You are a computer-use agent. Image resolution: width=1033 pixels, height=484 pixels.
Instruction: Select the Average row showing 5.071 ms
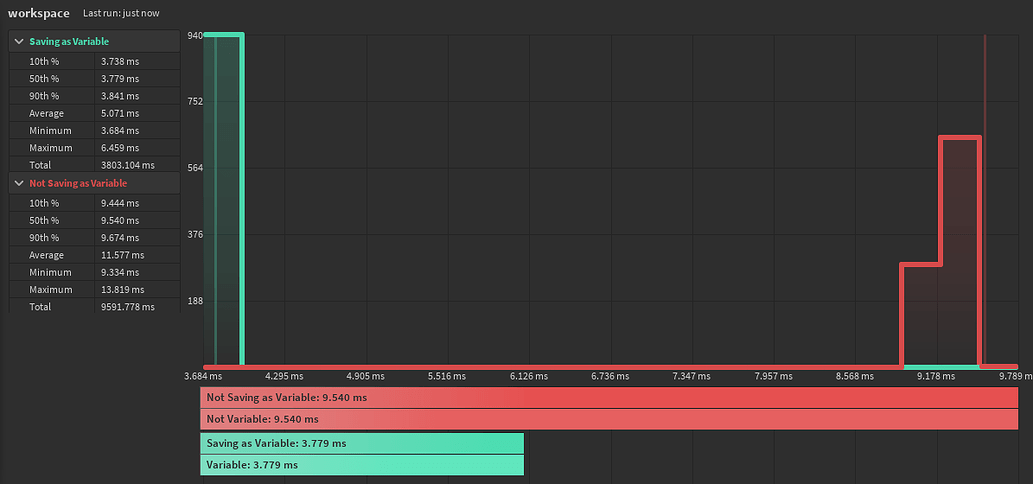tap(94, 113)
